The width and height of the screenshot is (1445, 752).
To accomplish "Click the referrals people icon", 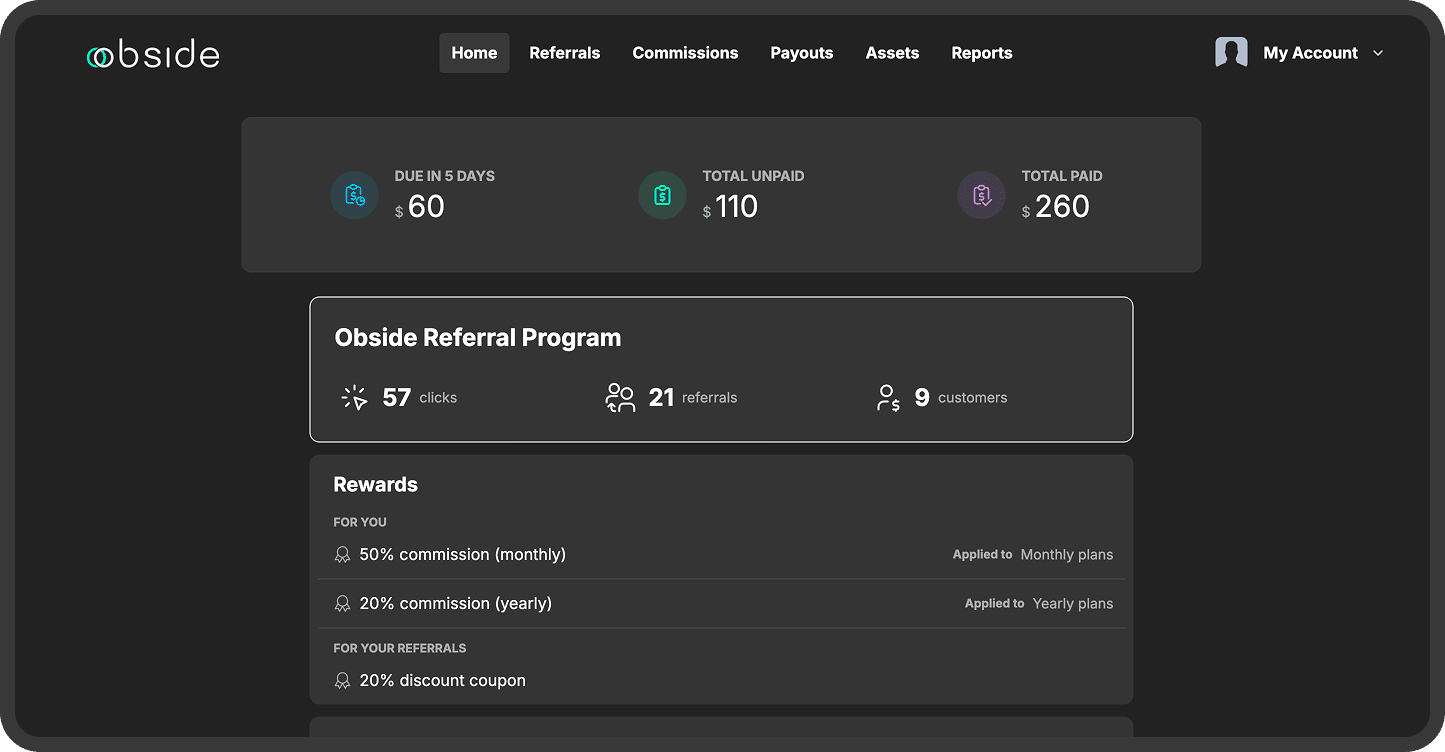I will [620, 397].
